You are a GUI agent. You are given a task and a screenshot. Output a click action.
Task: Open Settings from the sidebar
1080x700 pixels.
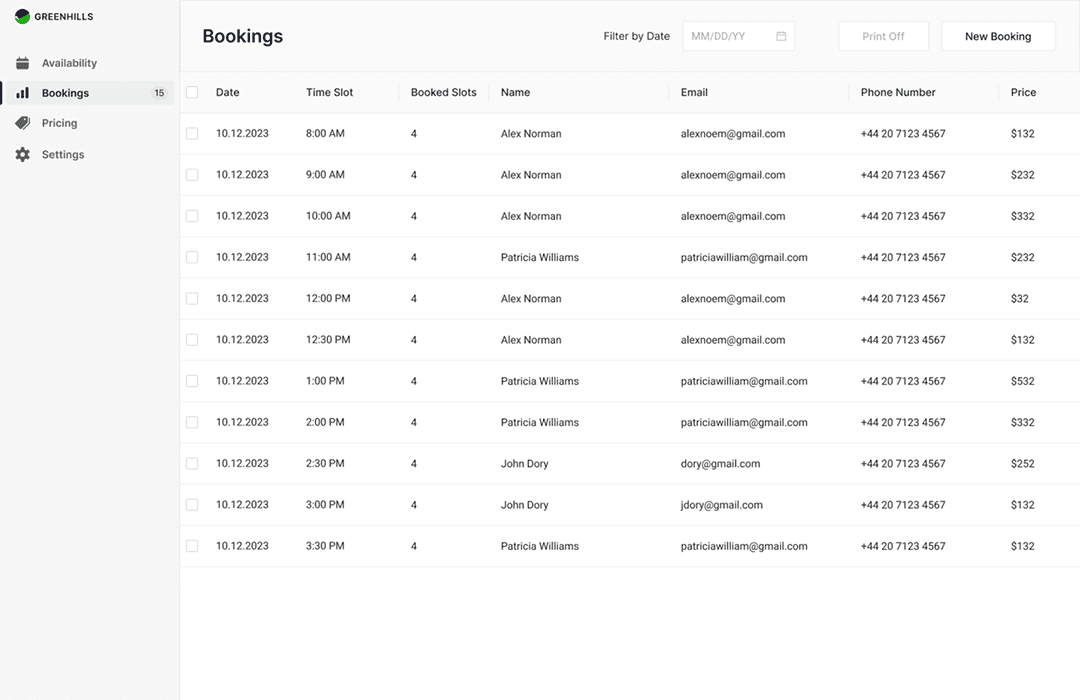tap(63, 155)
